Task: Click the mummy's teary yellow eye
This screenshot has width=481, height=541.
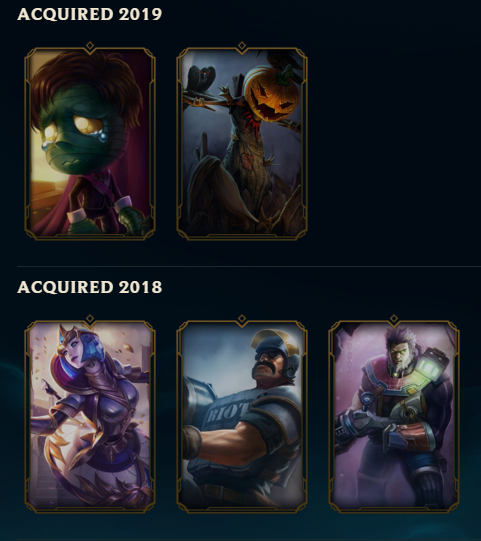Action: 89,125
